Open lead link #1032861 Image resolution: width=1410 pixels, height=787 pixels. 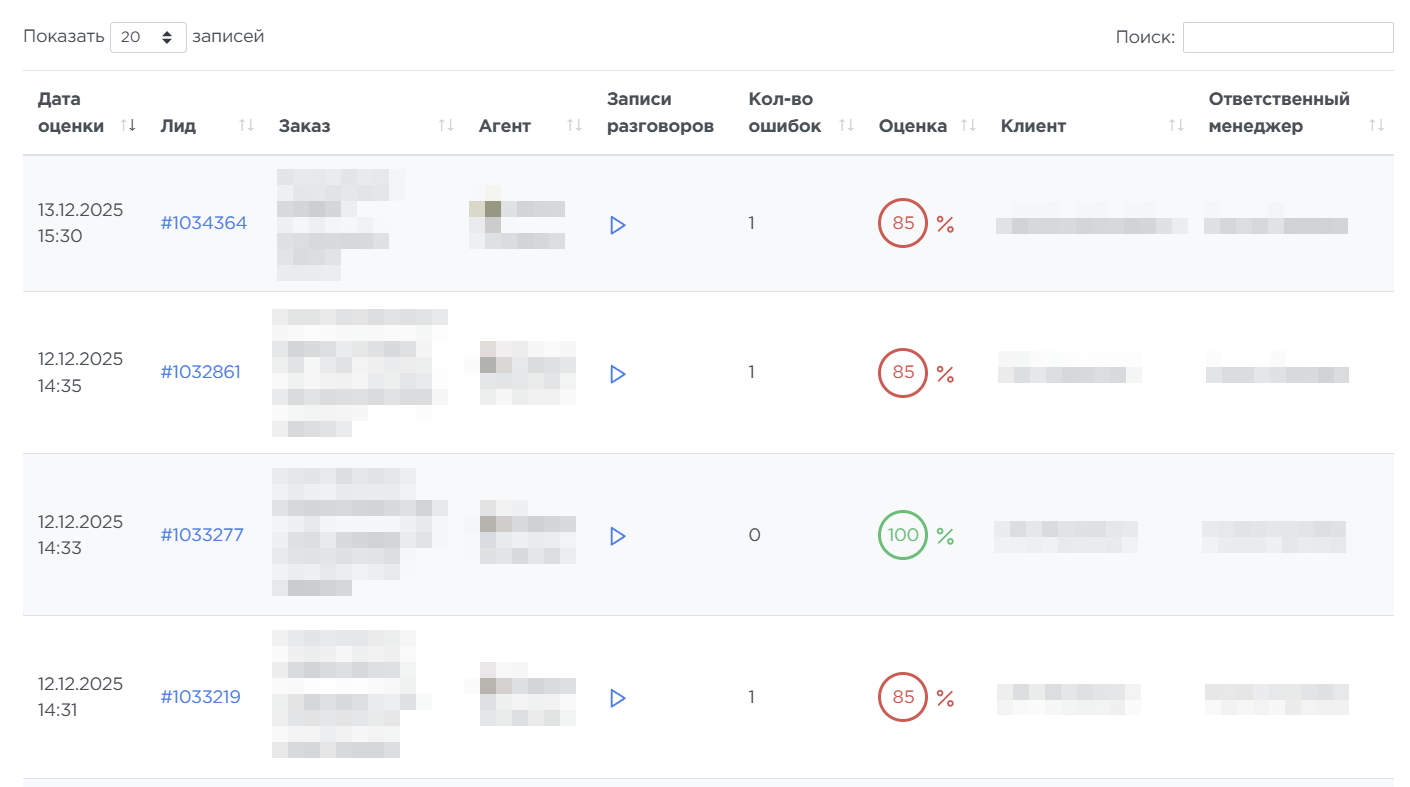(x=200, y=372)
